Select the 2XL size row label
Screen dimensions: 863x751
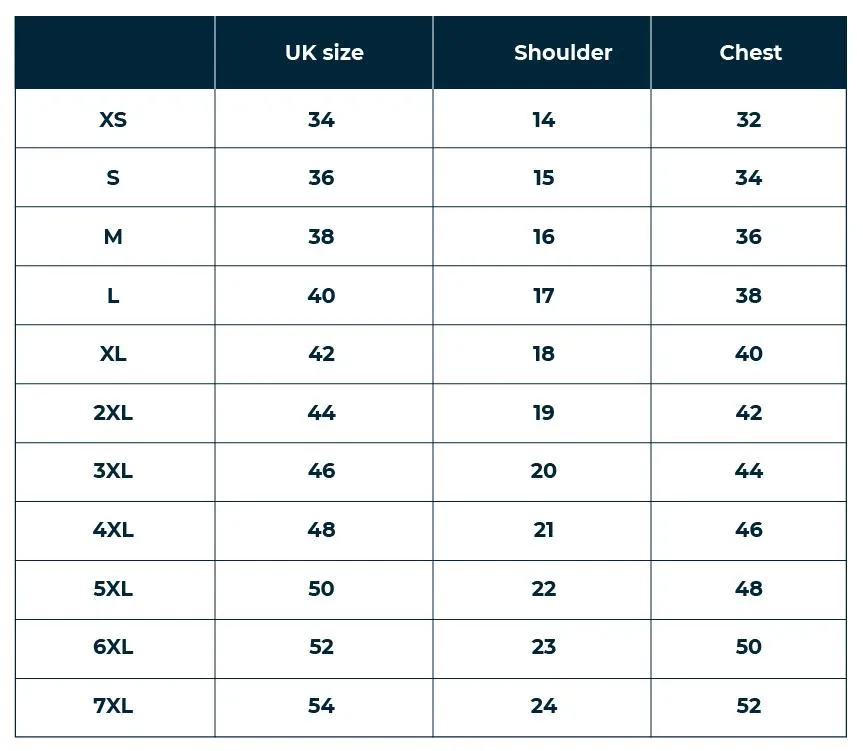point(113,413)
